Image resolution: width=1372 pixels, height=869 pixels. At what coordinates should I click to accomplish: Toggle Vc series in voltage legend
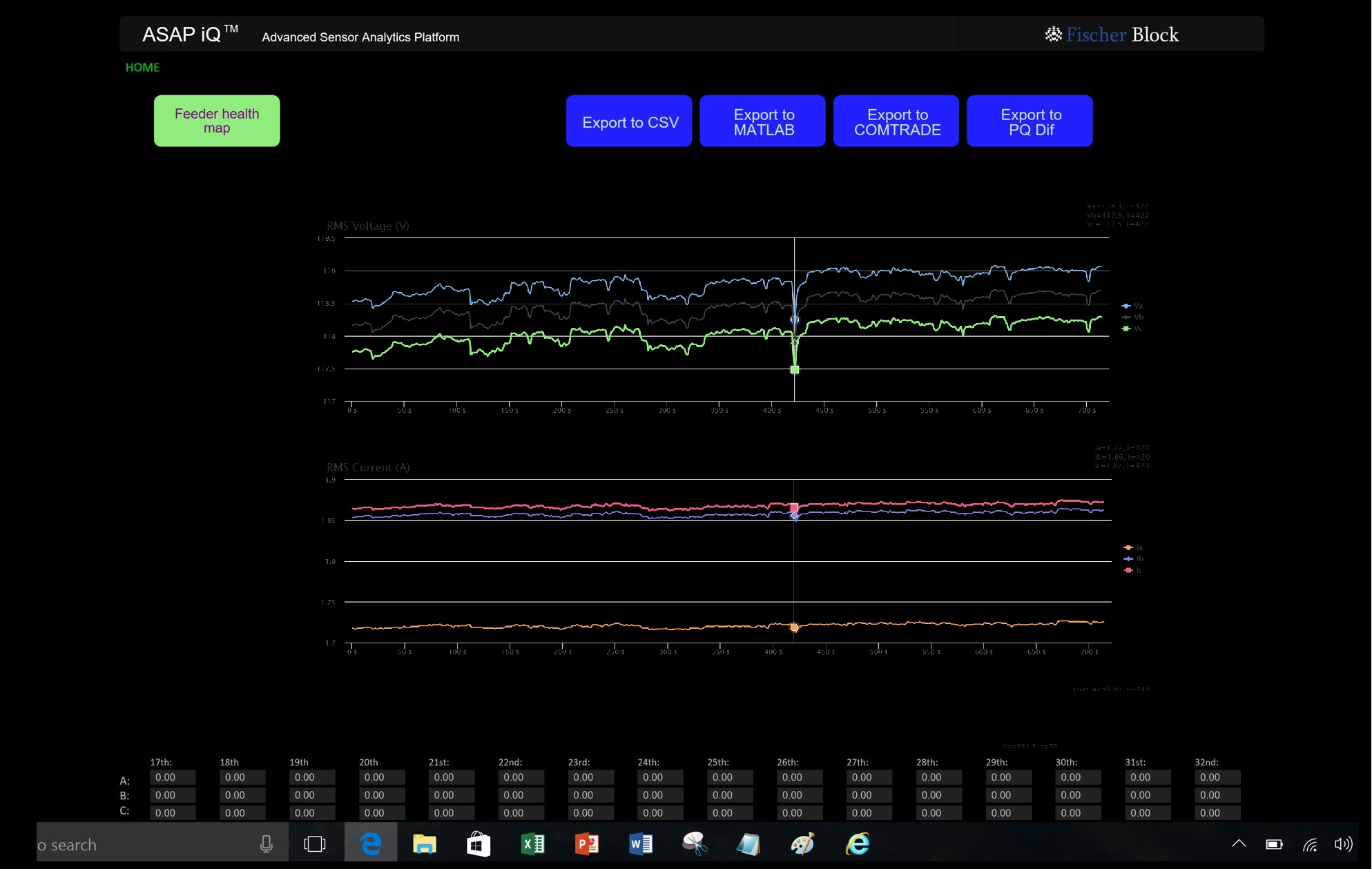click(x=1132, y=329)
